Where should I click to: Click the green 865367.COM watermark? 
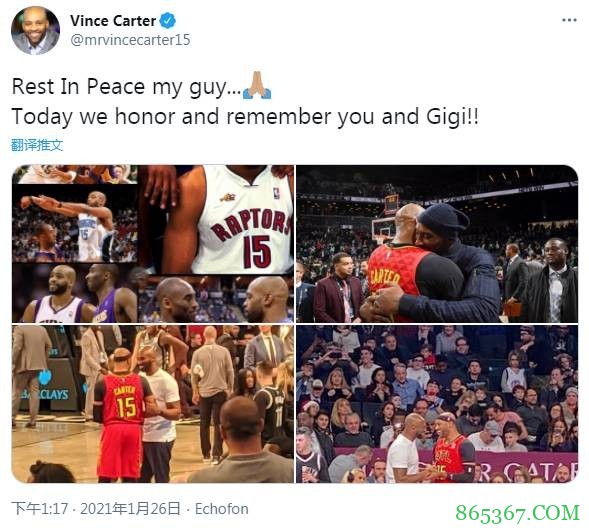coord(518,513)
